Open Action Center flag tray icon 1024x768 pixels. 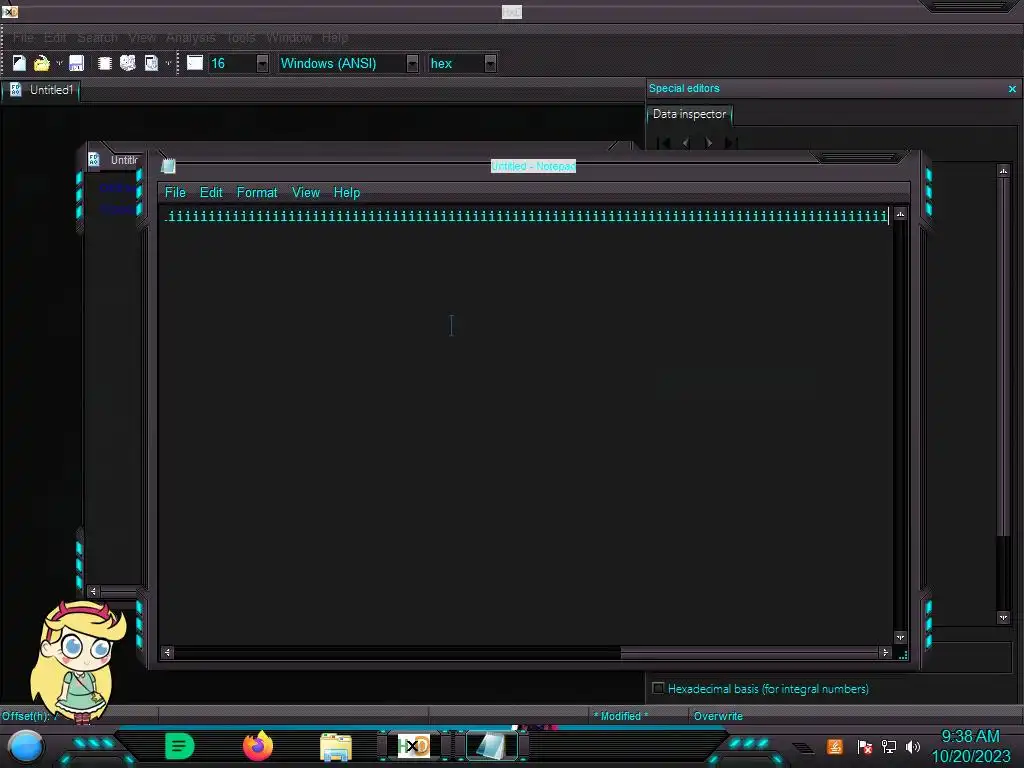coord(864,746)
